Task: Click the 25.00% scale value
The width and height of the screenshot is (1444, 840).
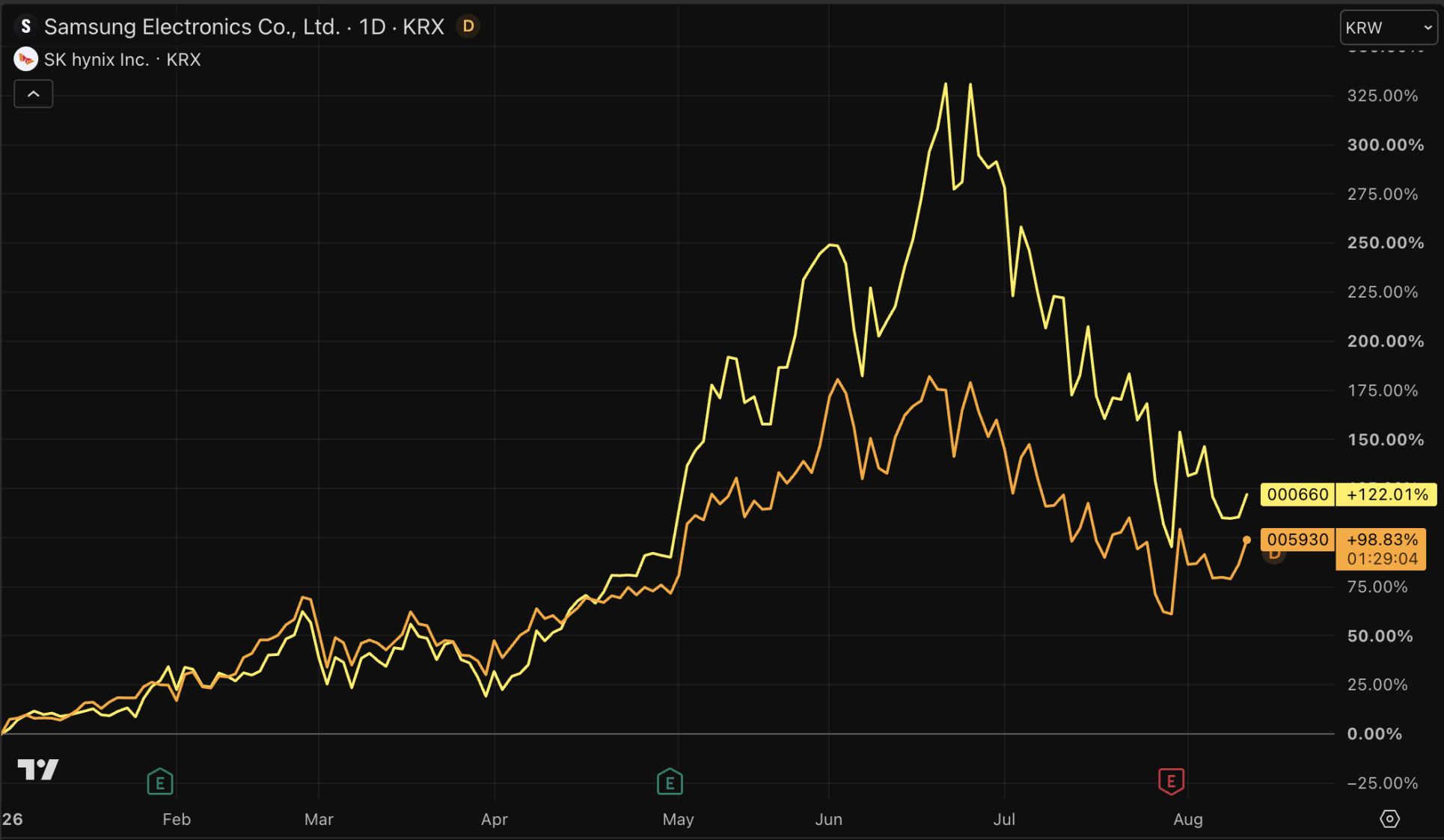Action: 1377,685
